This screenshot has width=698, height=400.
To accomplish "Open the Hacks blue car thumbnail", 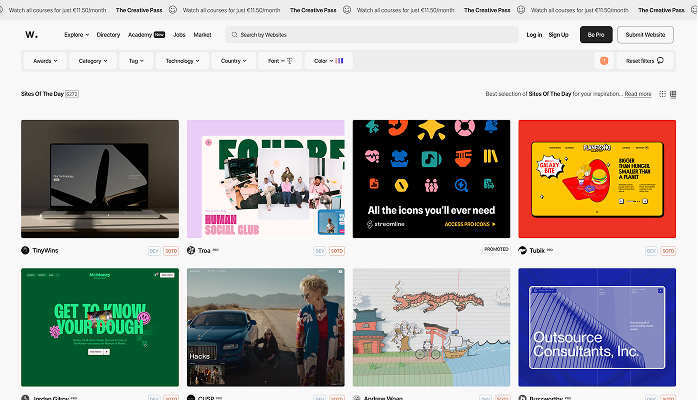I will [266, 327].
